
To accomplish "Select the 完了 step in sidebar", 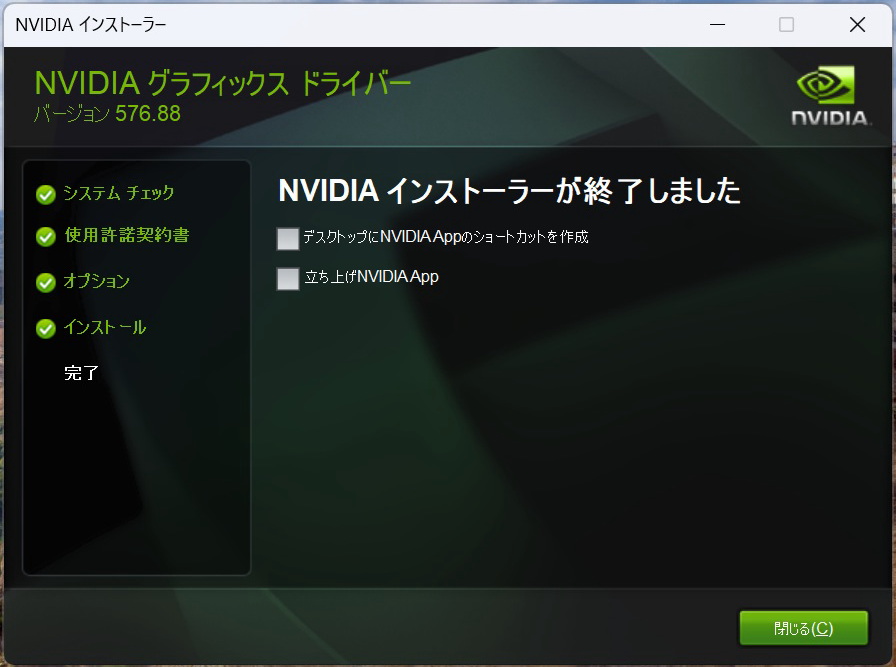I will point(81,374).
